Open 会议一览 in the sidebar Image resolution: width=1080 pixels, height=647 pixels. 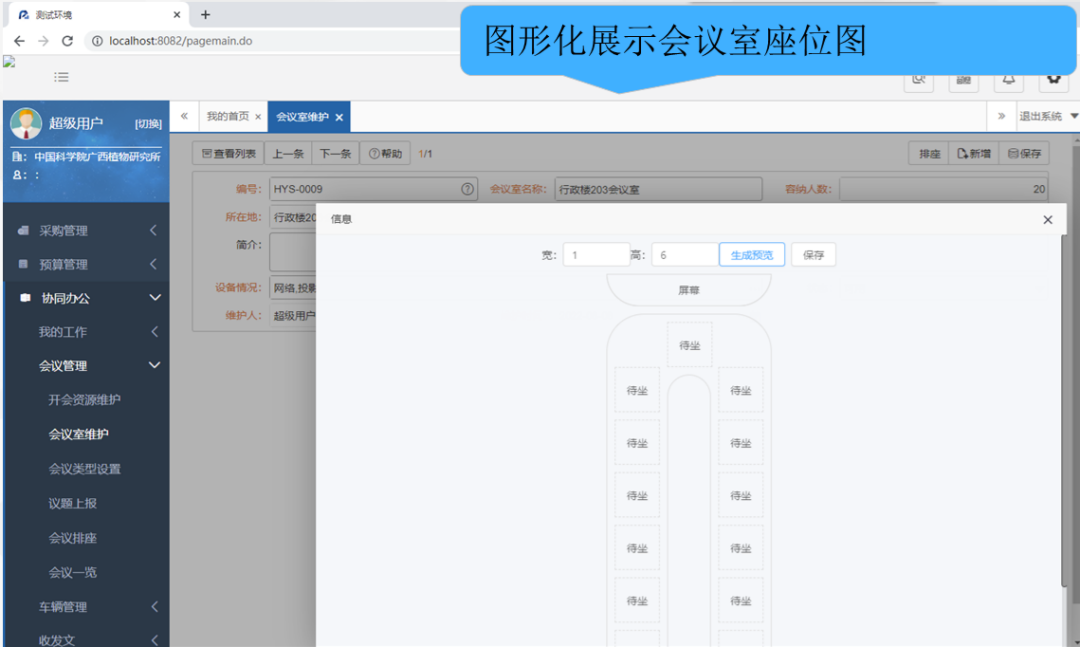[72, 572]
